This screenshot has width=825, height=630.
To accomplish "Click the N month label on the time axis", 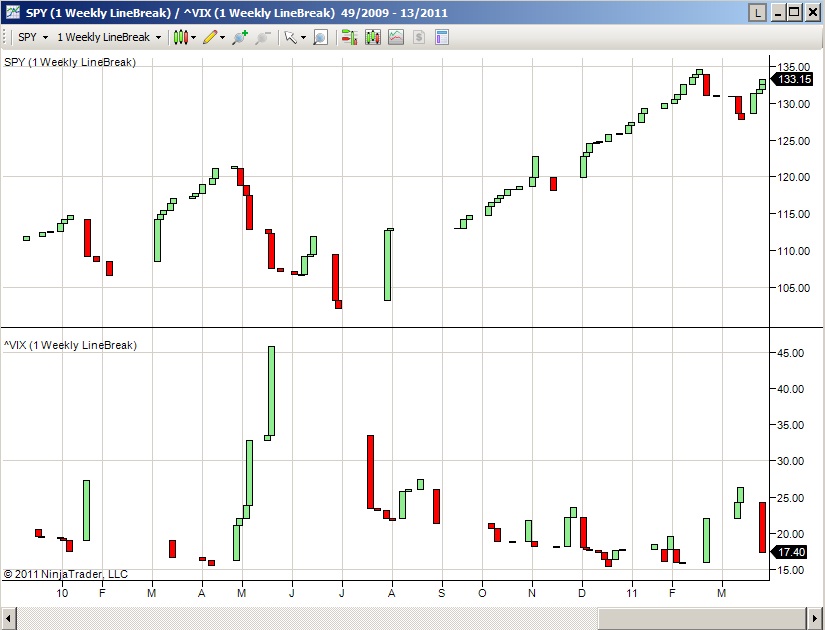I will [532, 593].
